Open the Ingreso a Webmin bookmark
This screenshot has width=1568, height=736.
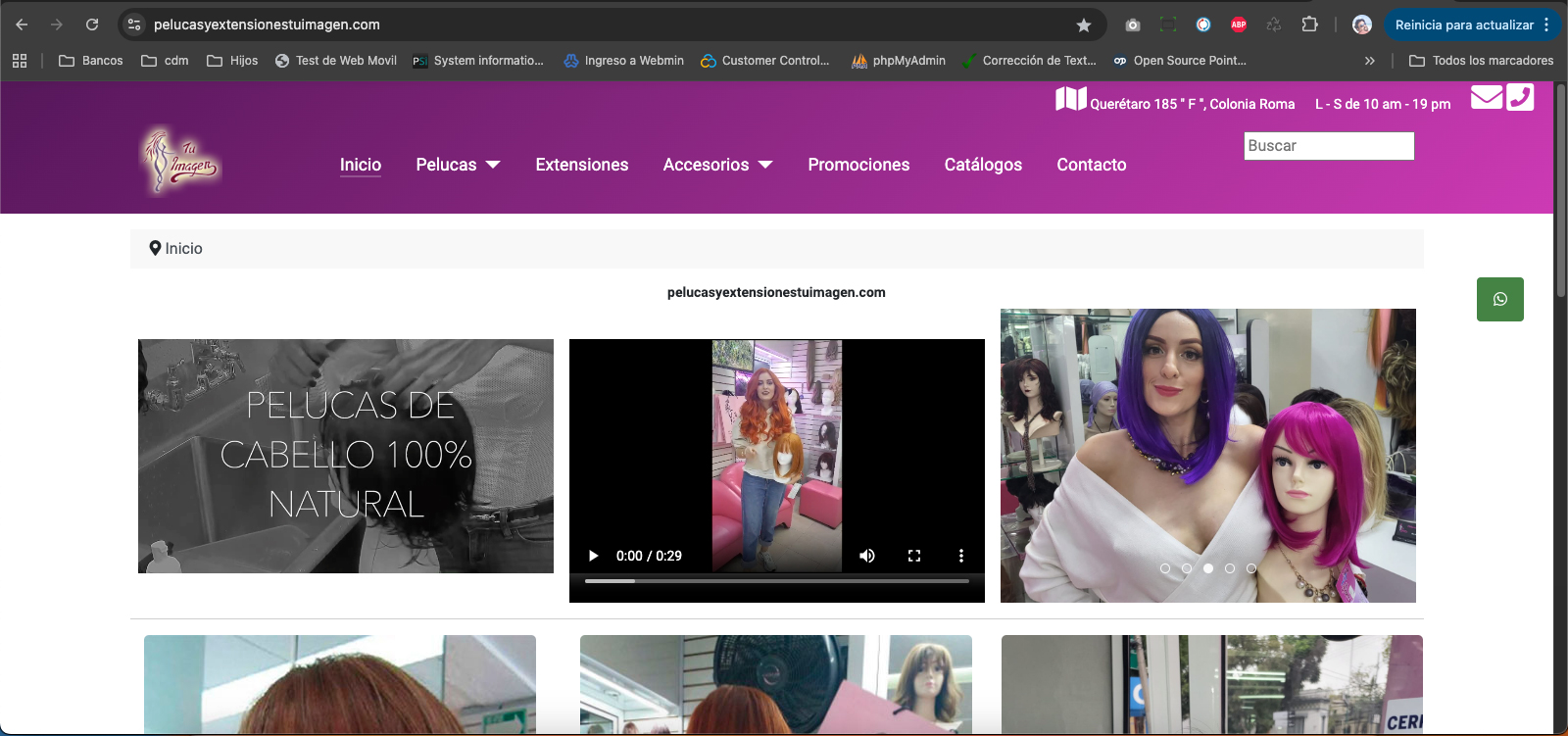(x=624, y=61)
